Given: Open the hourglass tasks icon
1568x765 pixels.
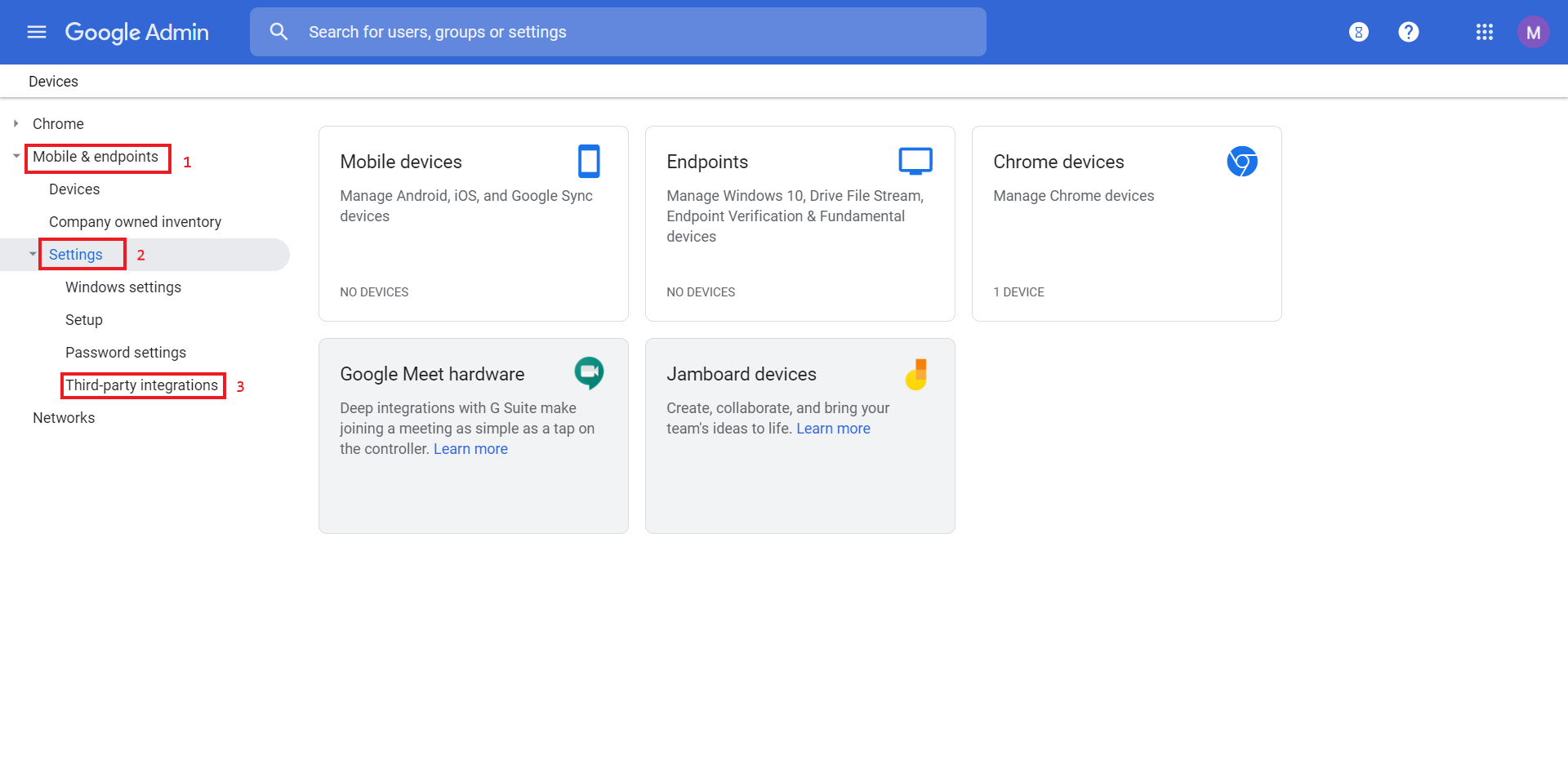Looking at the screenshot, I should point(1358,32).
